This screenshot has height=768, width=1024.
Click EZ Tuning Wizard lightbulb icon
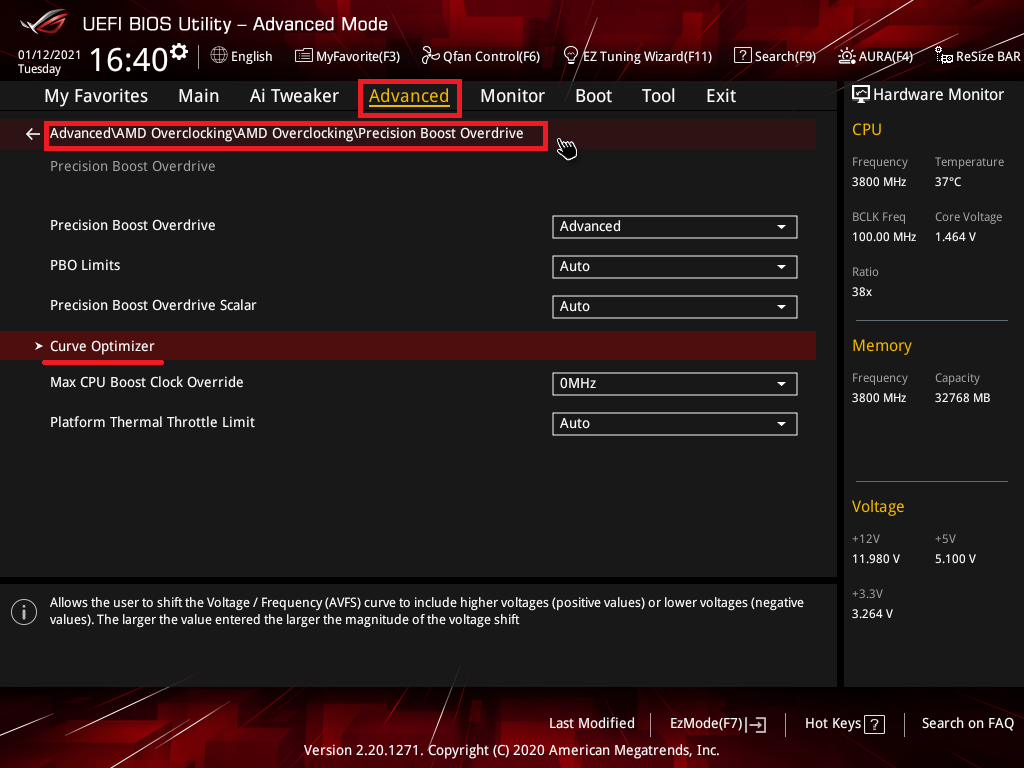coord(571,56)
